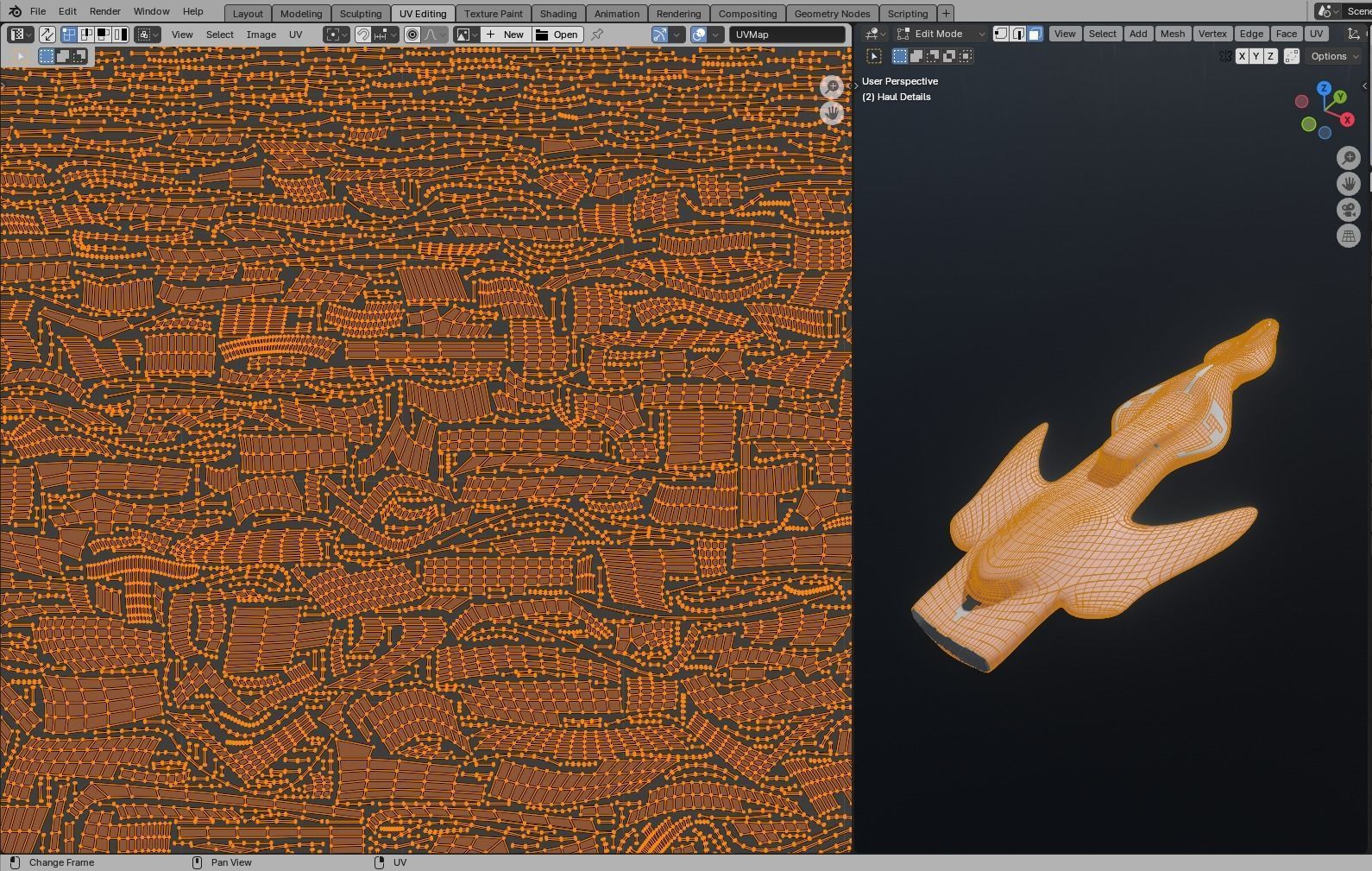Switch to the Sculpting workspace tab
Viewport: 1372px width, 871px height.
pyautogui.click(x=361, y=13)
